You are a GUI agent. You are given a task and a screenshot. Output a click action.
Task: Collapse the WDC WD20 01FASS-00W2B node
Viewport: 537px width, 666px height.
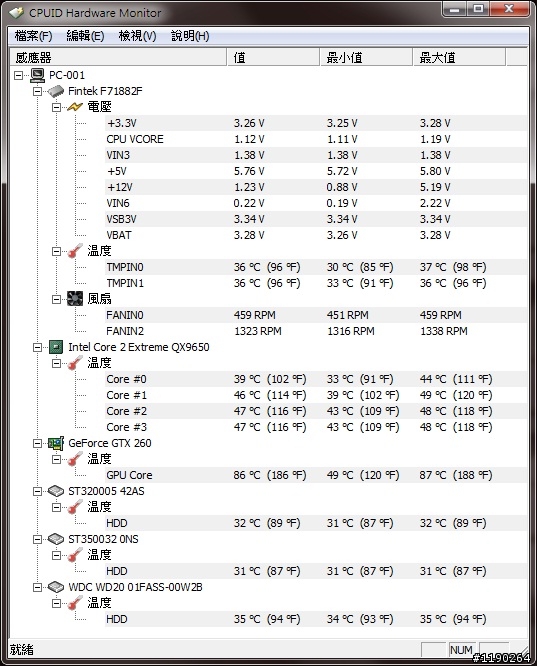coord(37,587)
